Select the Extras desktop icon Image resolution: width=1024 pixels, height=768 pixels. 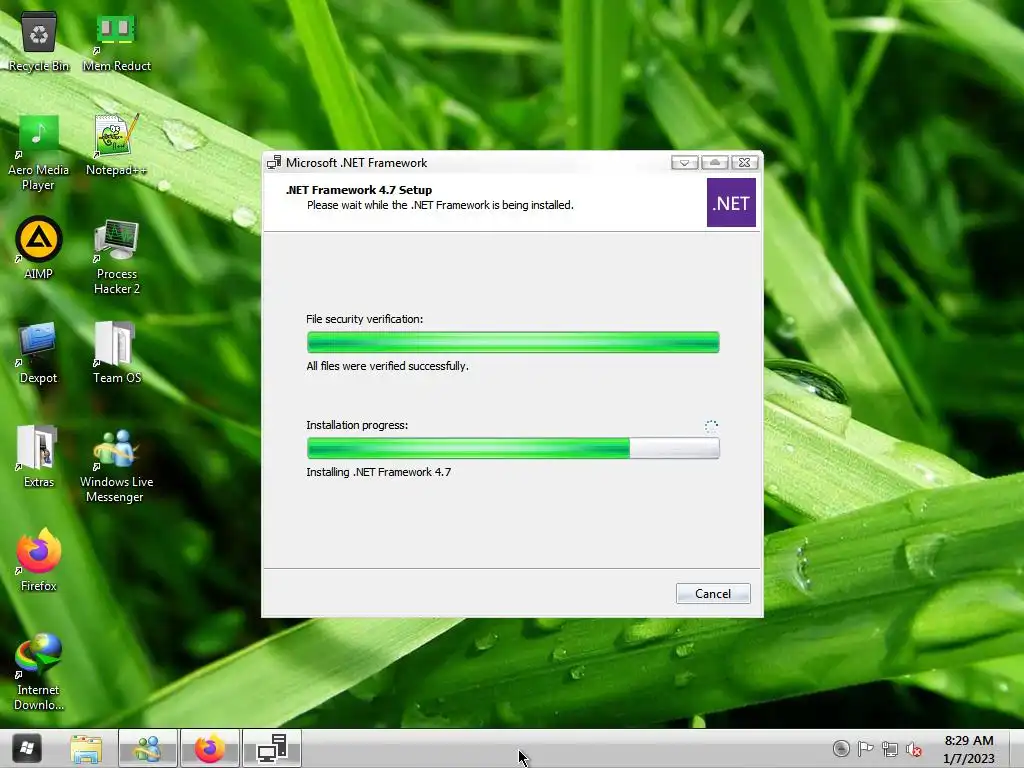[x=39, y=456]
